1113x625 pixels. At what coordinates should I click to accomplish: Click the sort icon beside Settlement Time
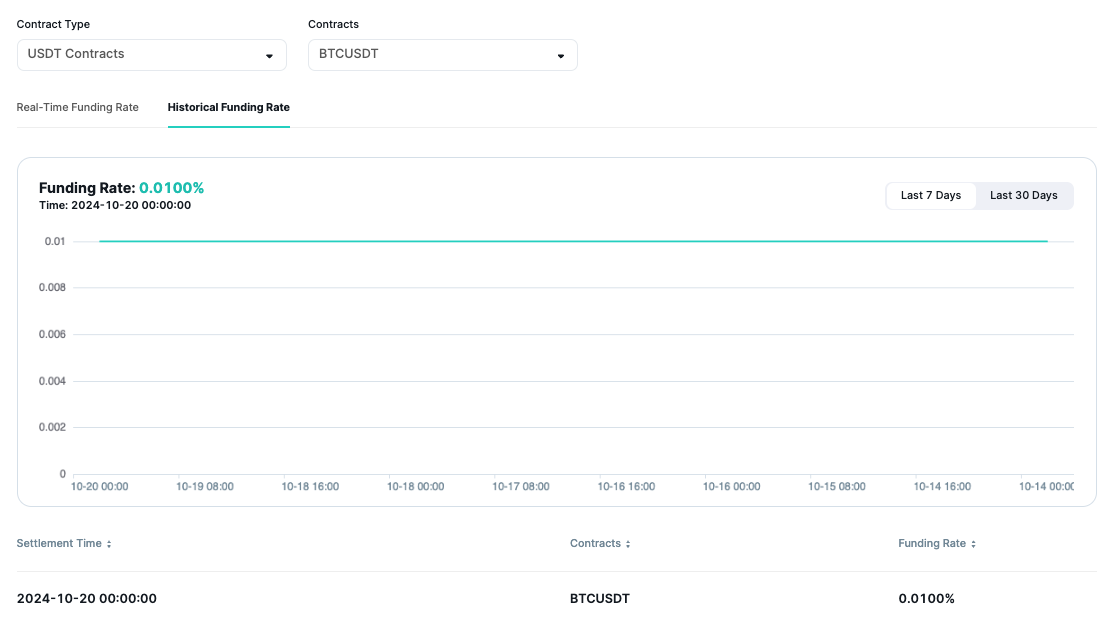click(x=109, y=544)
